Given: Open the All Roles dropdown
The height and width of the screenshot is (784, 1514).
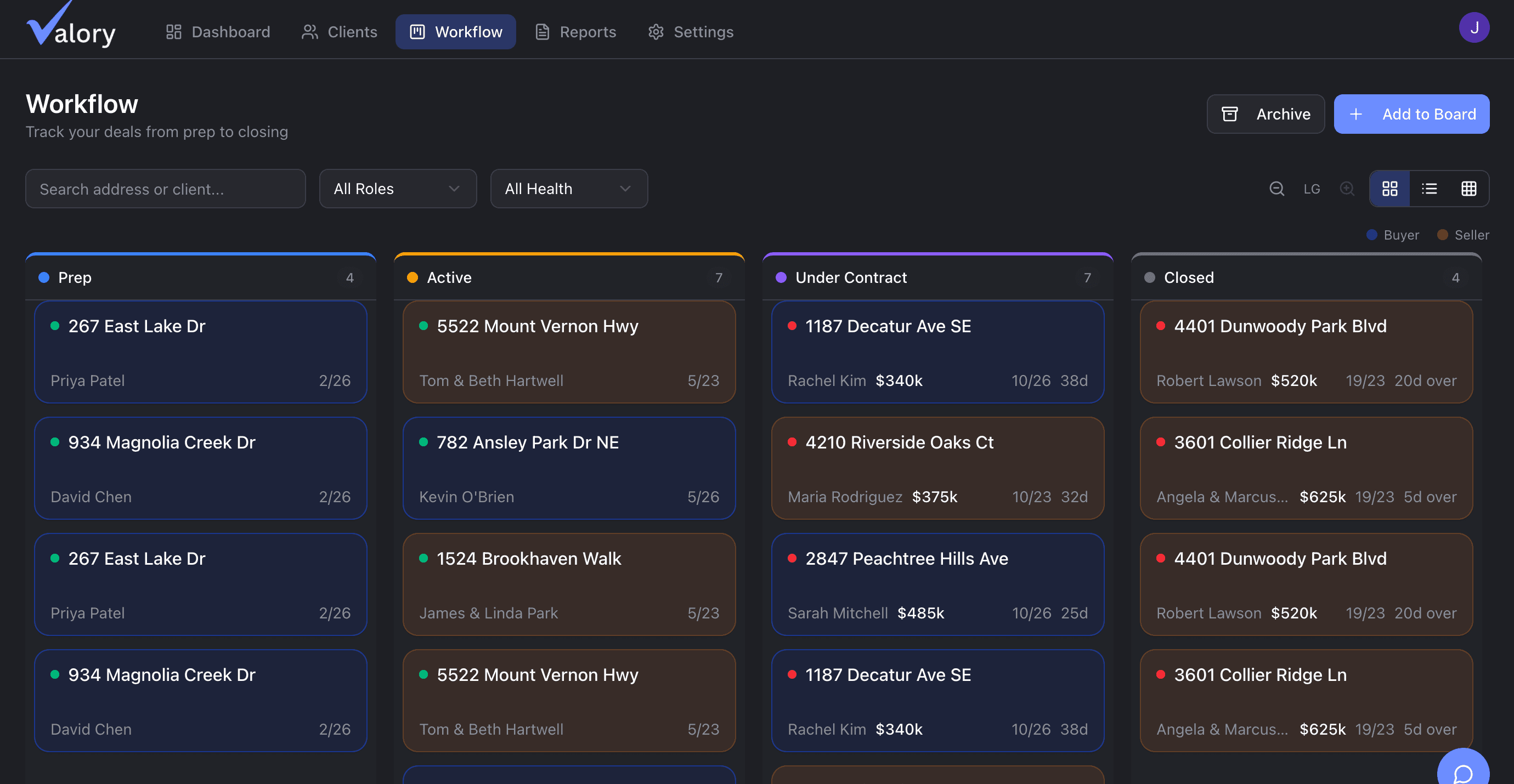Looking at the screenshot, I should coord(397,189).
